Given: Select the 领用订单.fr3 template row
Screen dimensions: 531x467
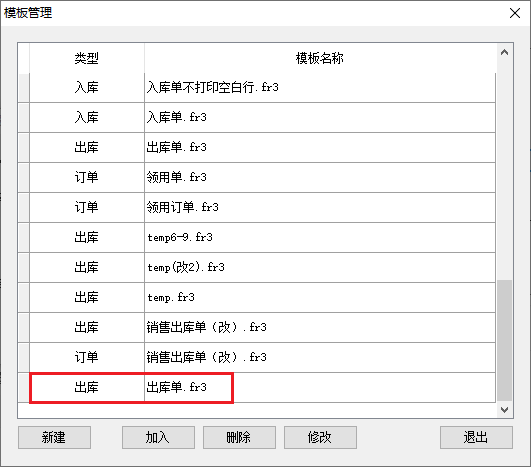Looking at the screenshot, I should pyautogui.click(x=262, y=207).
